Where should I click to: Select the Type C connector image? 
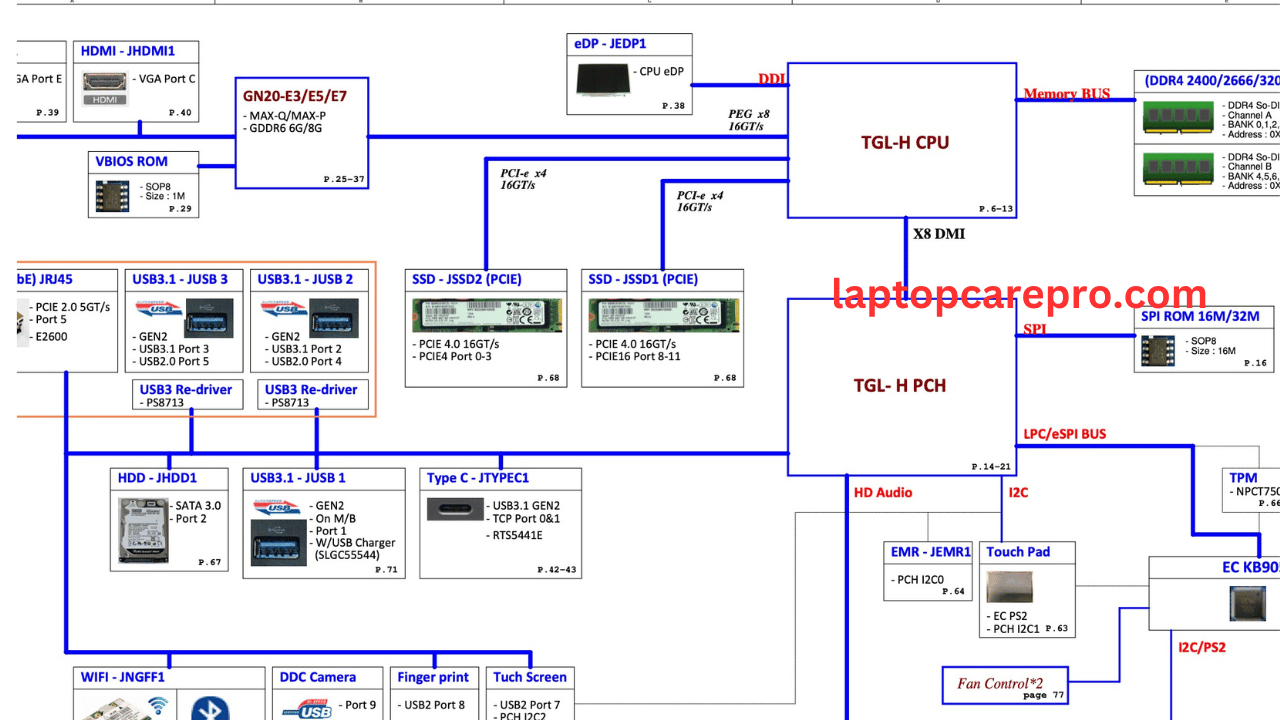[x=458, y=508]
